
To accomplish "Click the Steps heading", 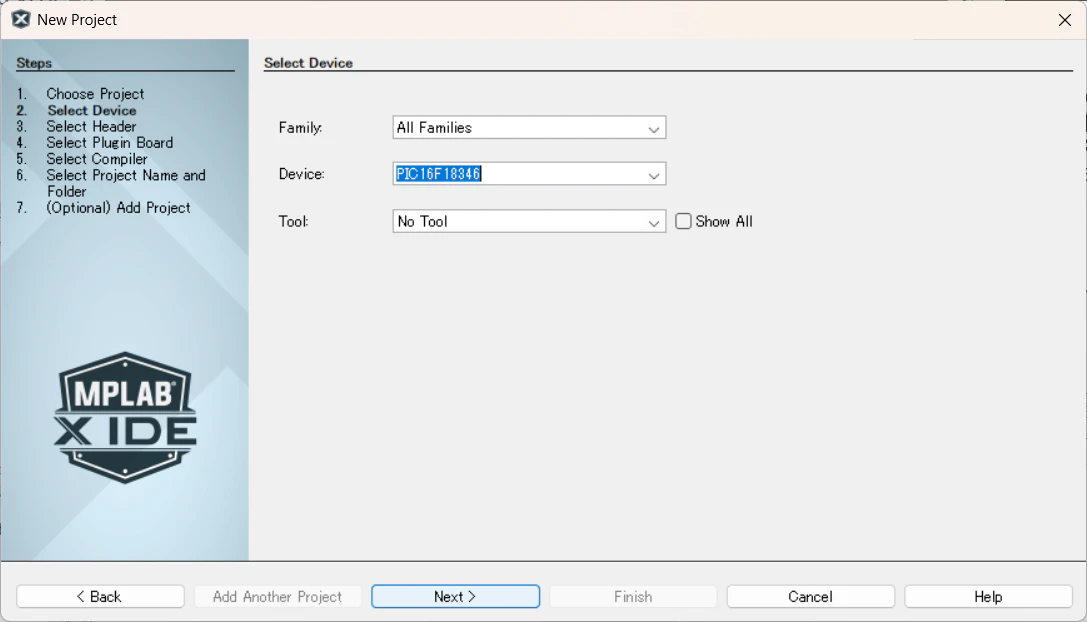I will (34, 63).
